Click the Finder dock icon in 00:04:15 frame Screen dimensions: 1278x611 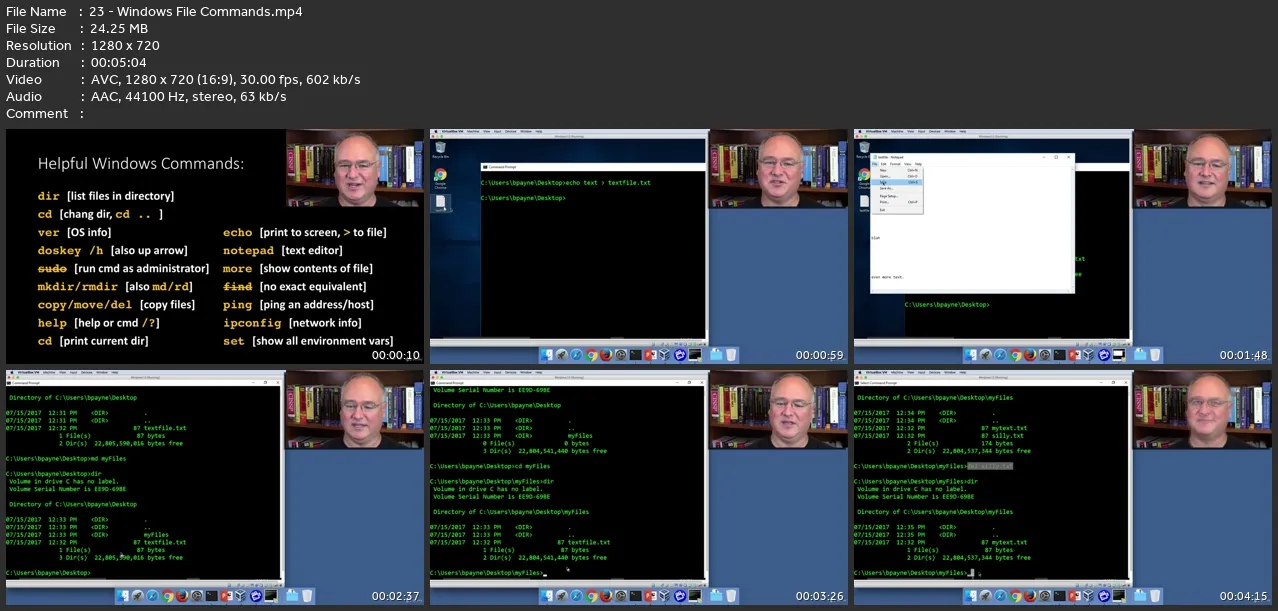coord(971,595)
